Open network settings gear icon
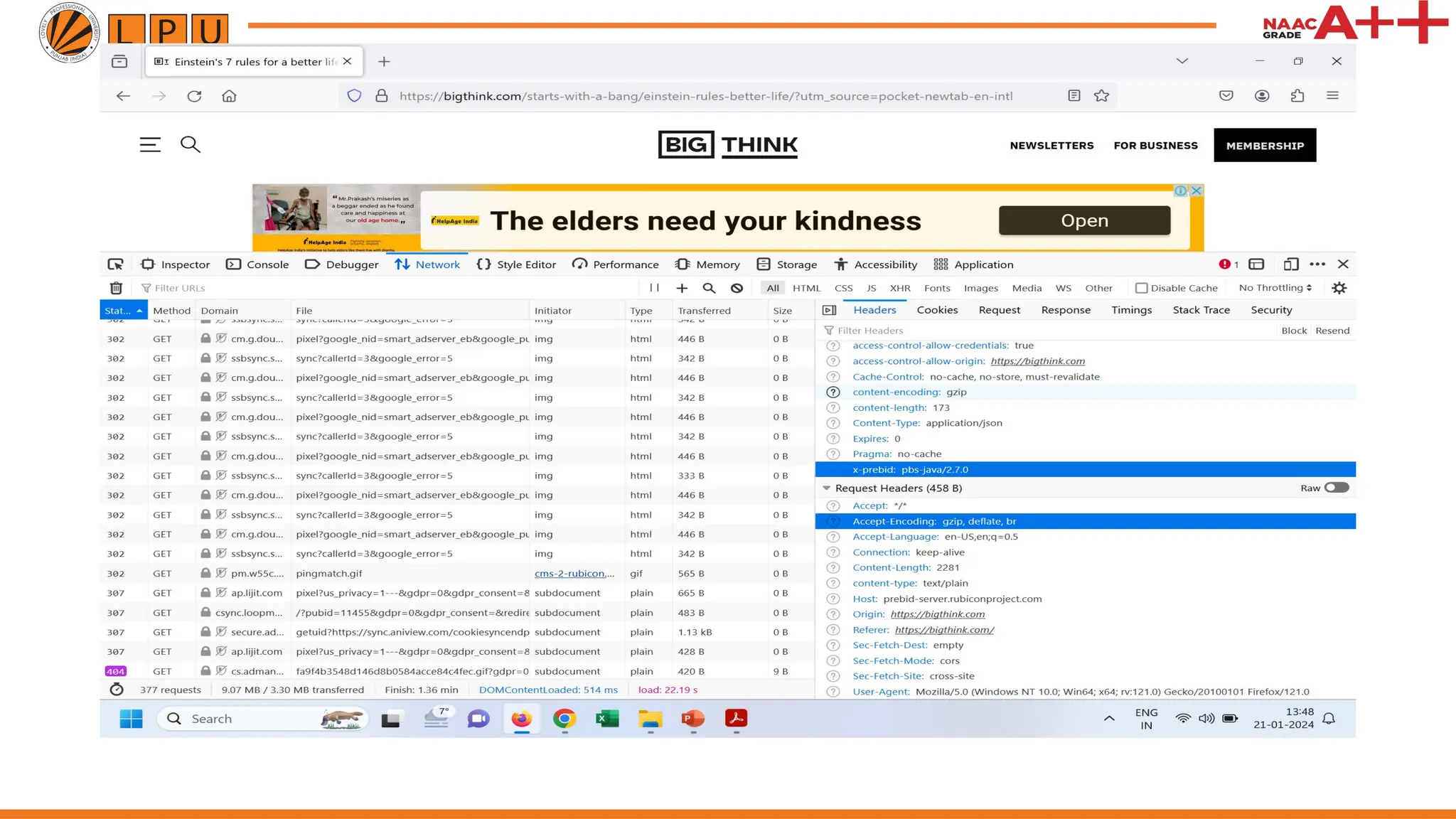The image size is (1456, 819). [1339, 288]
